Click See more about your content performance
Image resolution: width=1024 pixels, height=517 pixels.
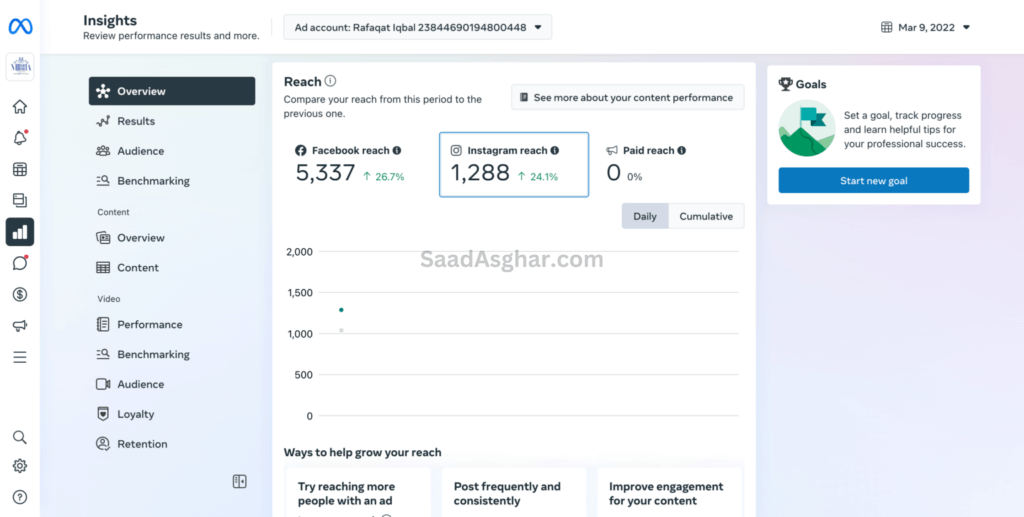click(x=627, y=97)
